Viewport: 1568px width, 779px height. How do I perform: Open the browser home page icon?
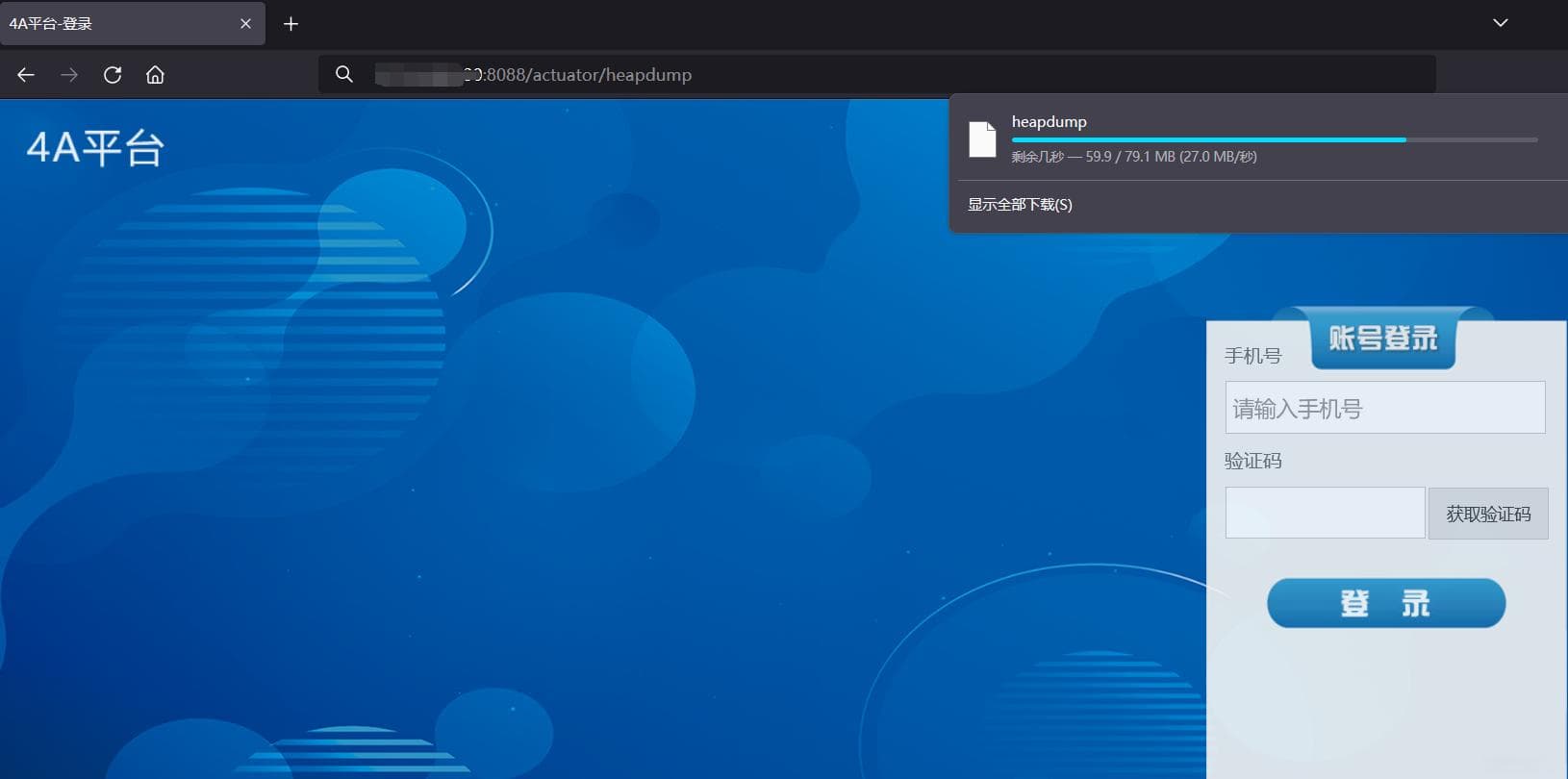(x=155, y=75)
